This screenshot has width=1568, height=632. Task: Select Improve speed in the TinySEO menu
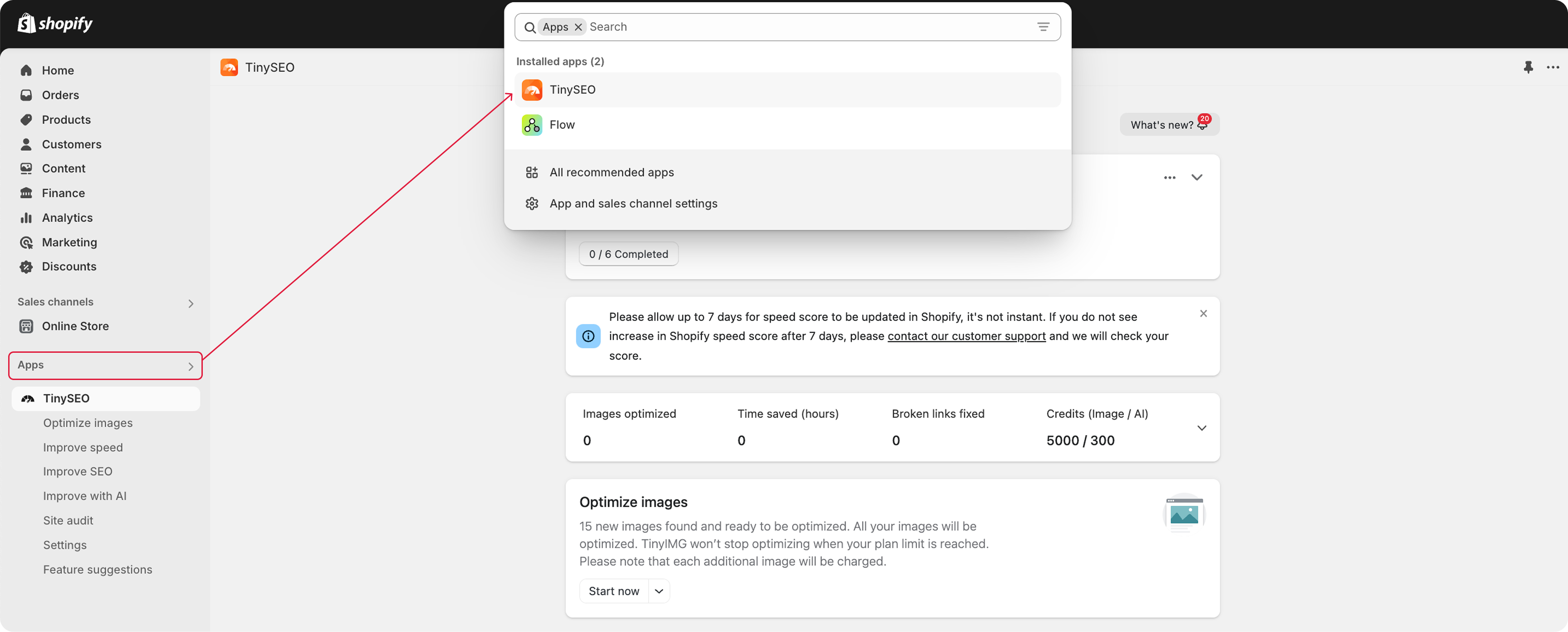(83, 447)
